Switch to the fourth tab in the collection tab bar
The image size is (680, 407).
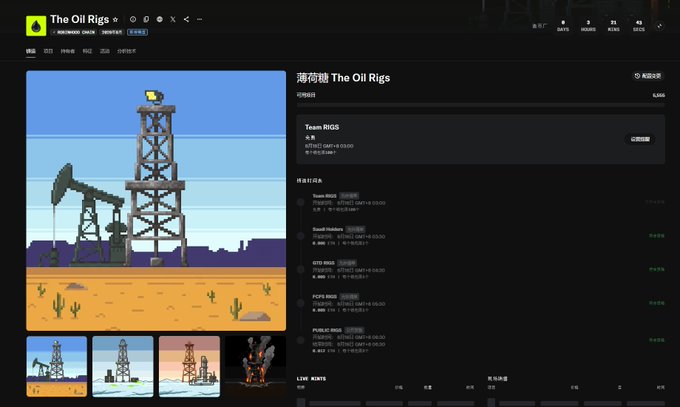pos(87,51)
